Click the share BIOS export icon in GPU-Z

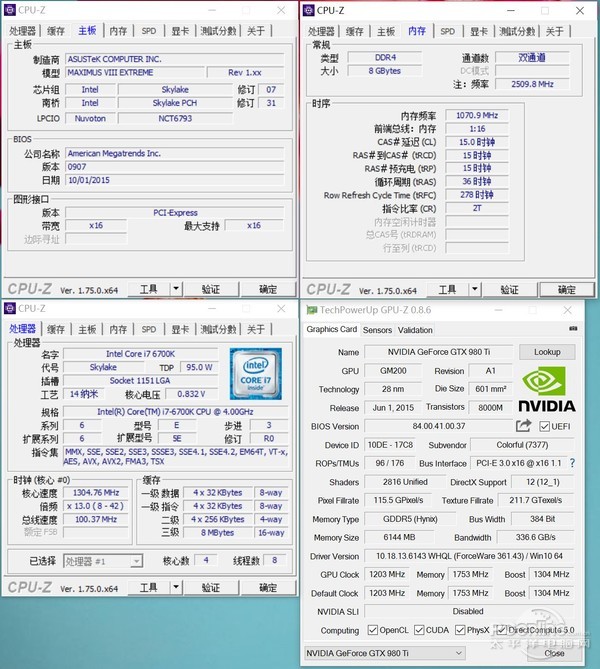tap(523, 425)
